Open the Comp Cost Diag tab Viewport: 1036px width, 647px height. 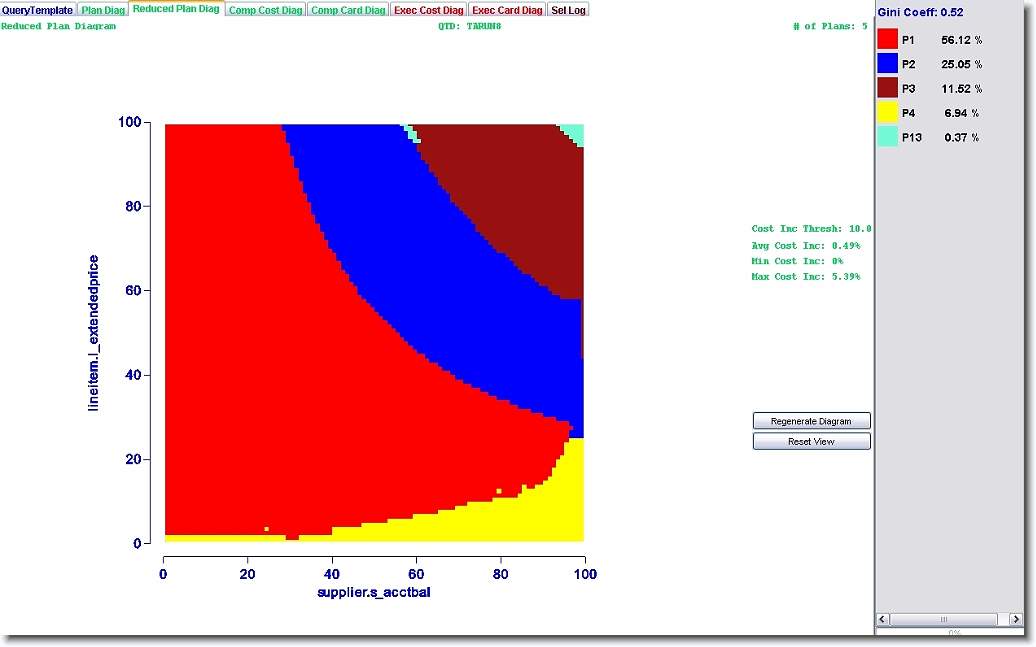point(265,10)
